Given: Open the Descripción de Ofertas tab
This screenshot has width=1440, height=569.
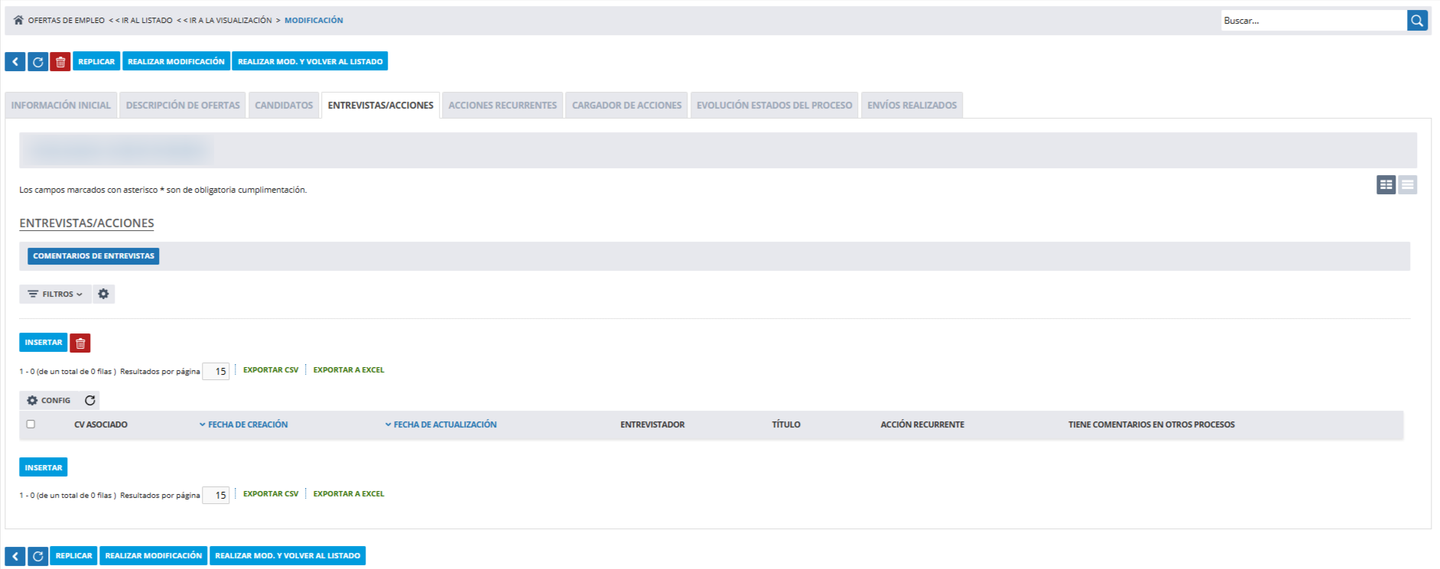Looking at the screenshot, I should click(183, 105).
